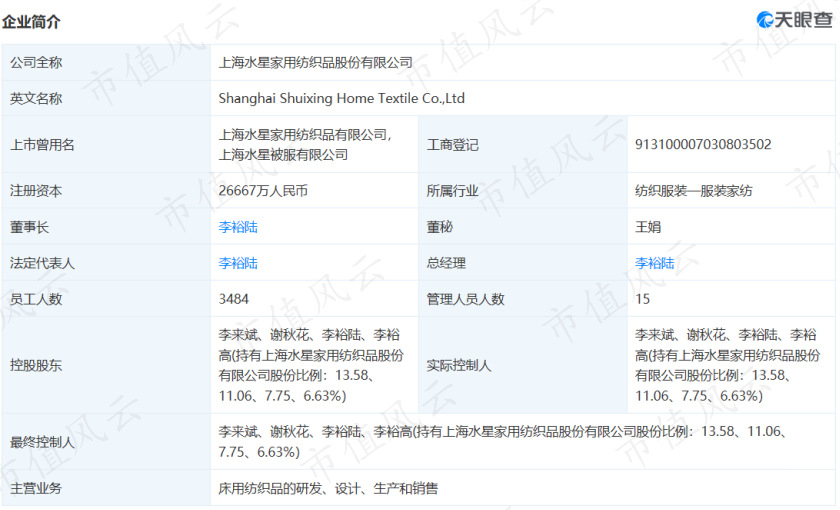
Task: Select the 企业简介 section heading
Action: 31,22
